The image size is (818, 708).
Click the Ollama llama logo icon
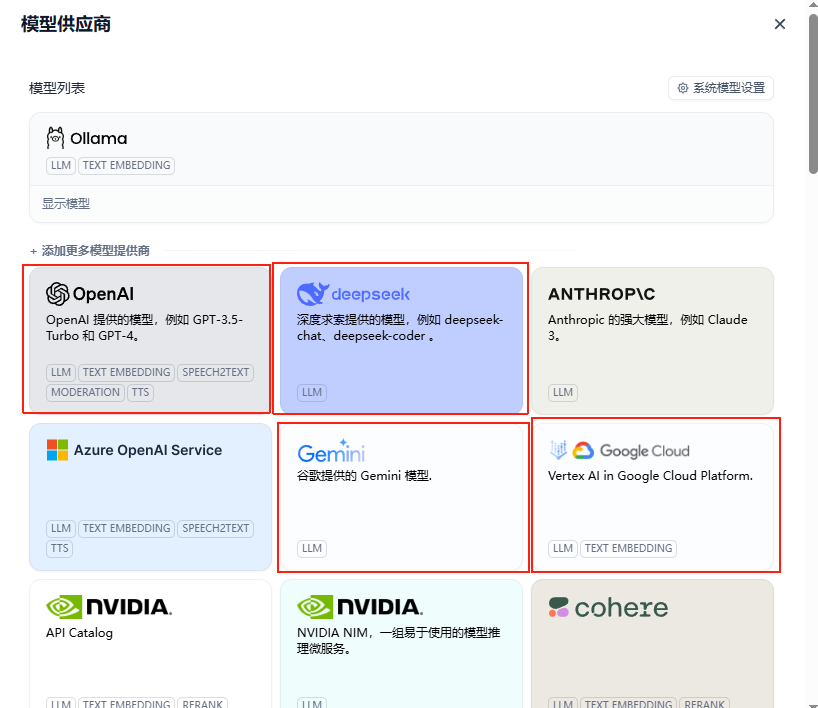pos(56,138)
